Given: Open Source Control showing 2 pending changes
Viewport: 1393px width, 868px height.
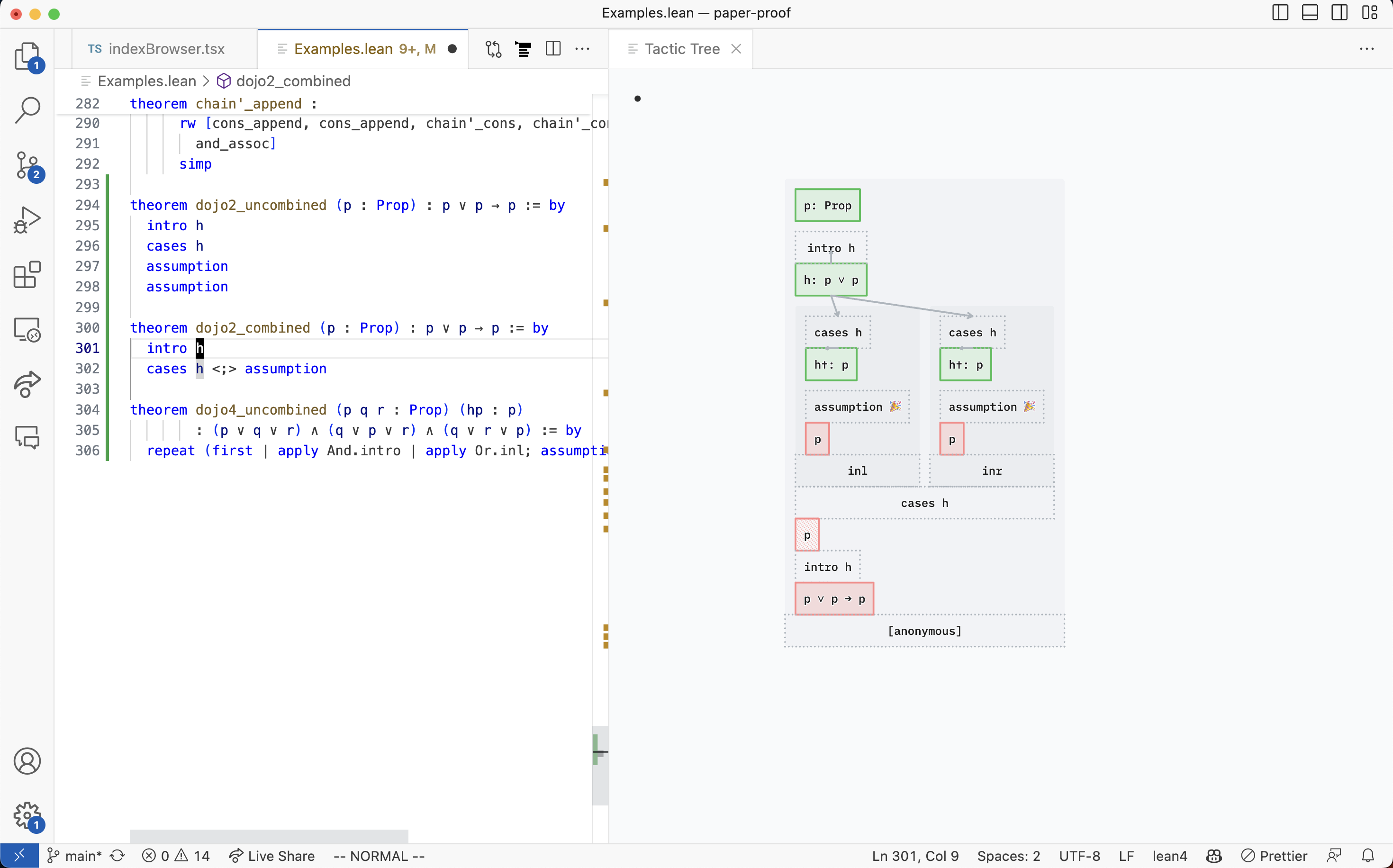Looking at the screenshot, I should click(27, 165).
